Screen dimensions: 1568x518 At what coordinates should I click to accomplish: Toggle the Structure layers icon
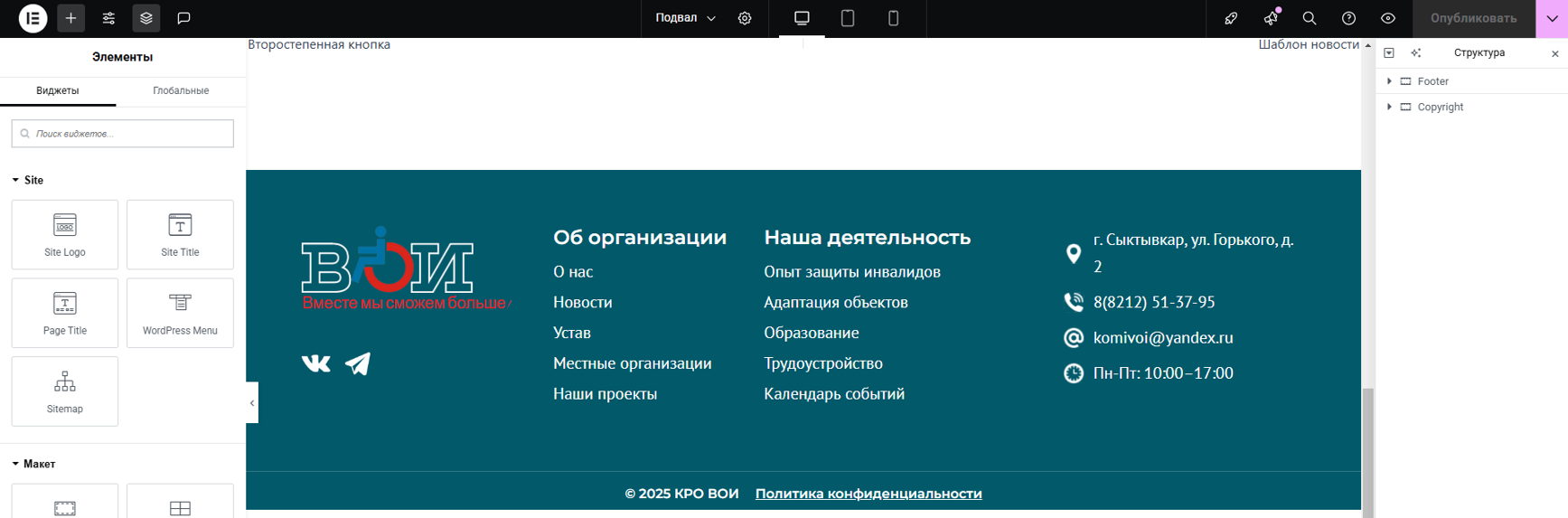click(x=146, y=18)
